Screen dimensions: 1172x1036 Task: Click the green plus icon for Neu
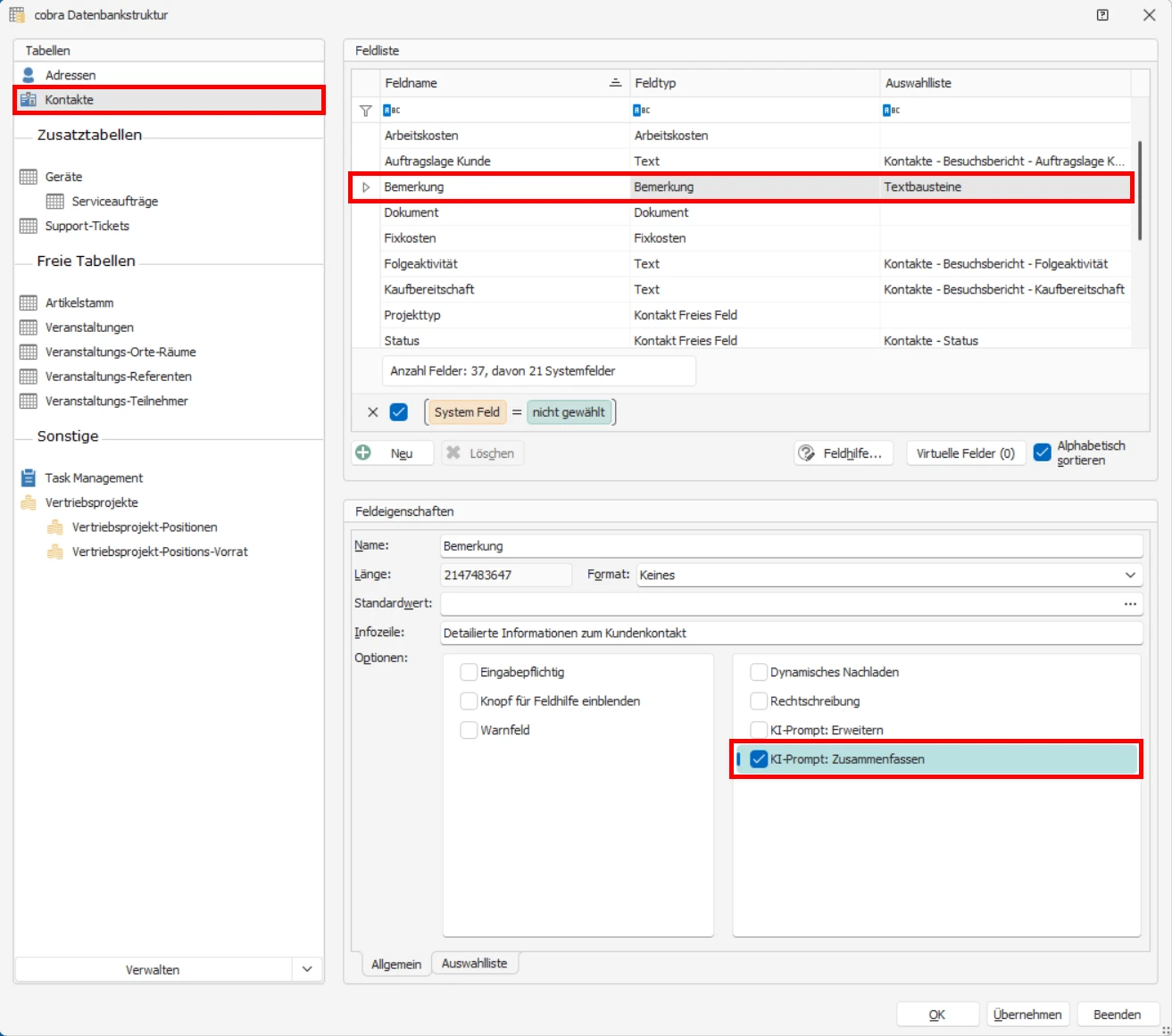tap(363, 452)
